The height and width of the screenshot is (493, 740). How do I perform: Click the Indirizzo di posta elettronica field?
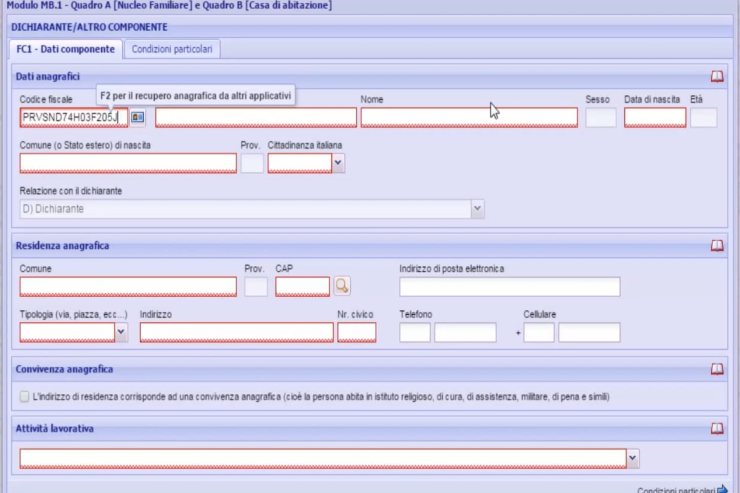[509, 287]
